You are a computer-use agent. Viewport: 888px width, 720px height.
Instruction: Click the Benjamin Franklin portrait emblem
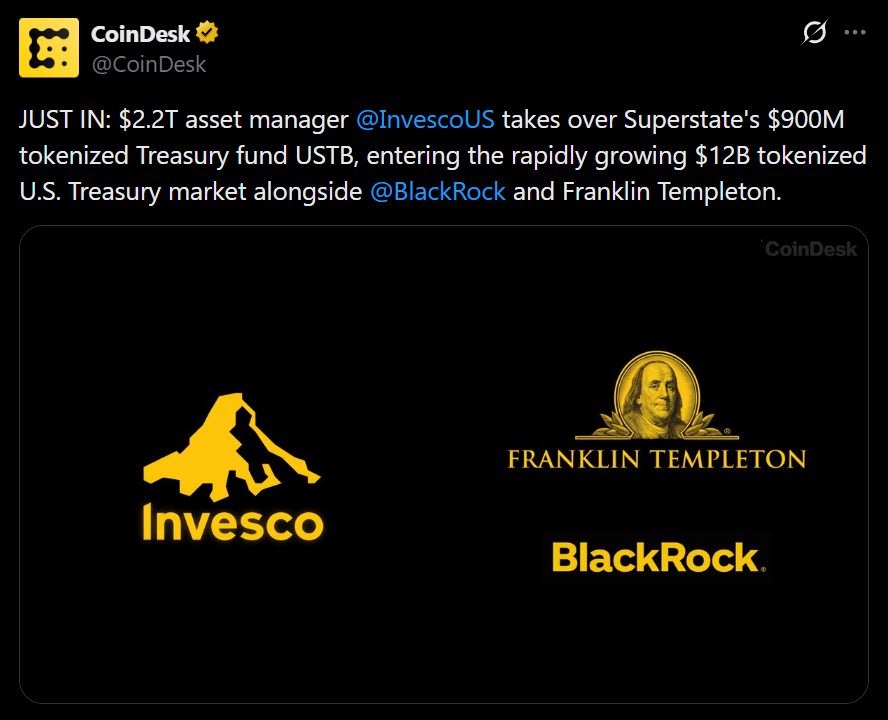(655, 394)
